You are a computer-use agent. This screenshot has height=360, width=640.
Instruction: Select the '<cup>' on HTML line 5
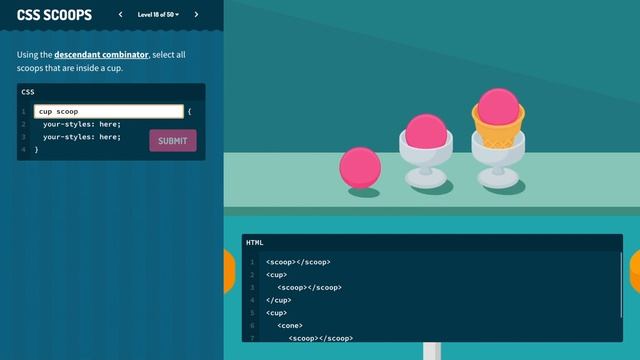(x=276, y=313)
